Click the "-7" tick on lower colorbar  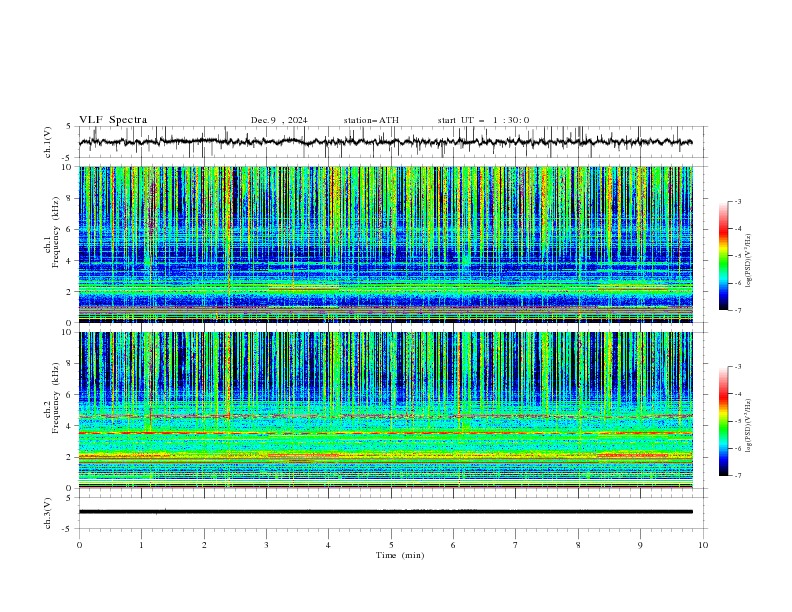[737, 475]
